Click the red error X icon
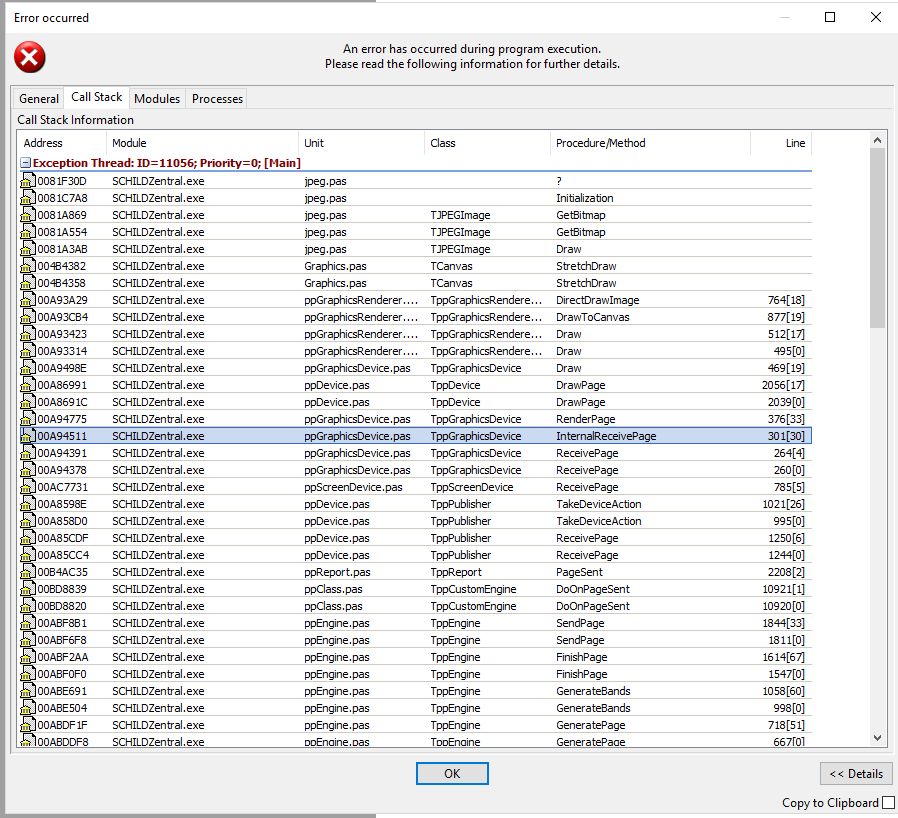 (x=30, y=57)
